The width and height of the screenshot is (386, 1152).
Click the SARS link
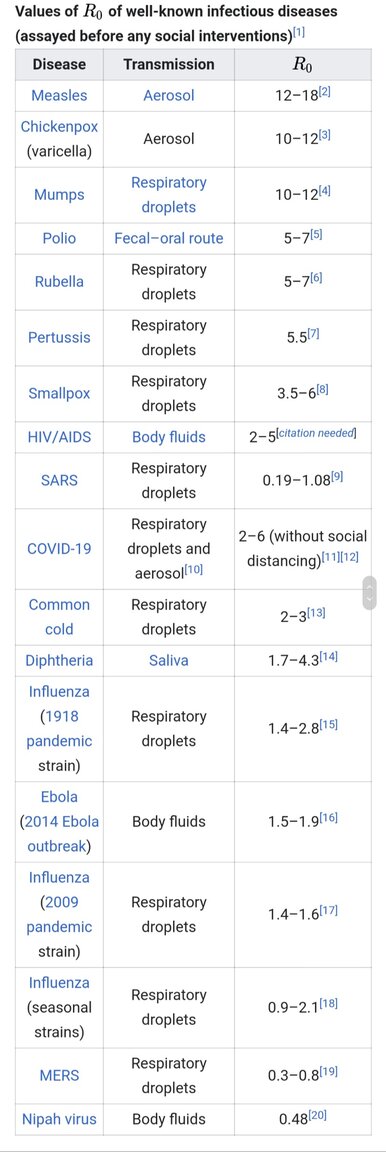(59, 480)
